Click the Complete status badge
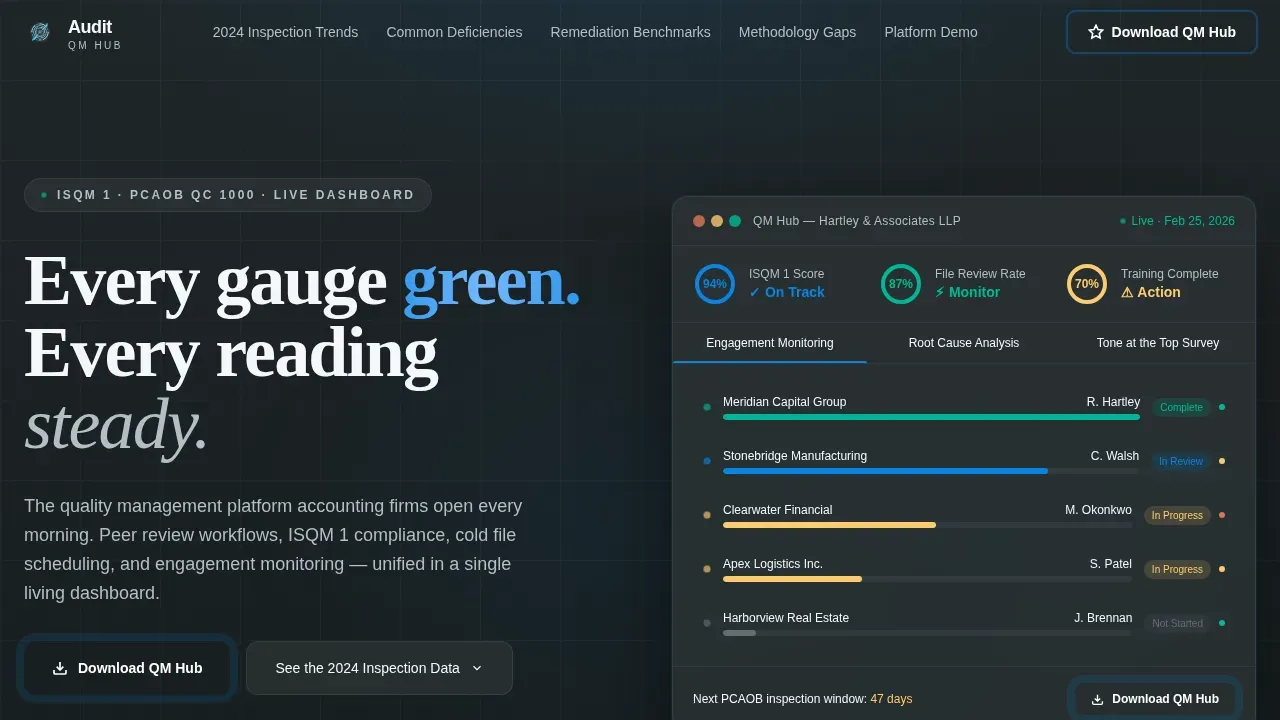 point(1181,407)
